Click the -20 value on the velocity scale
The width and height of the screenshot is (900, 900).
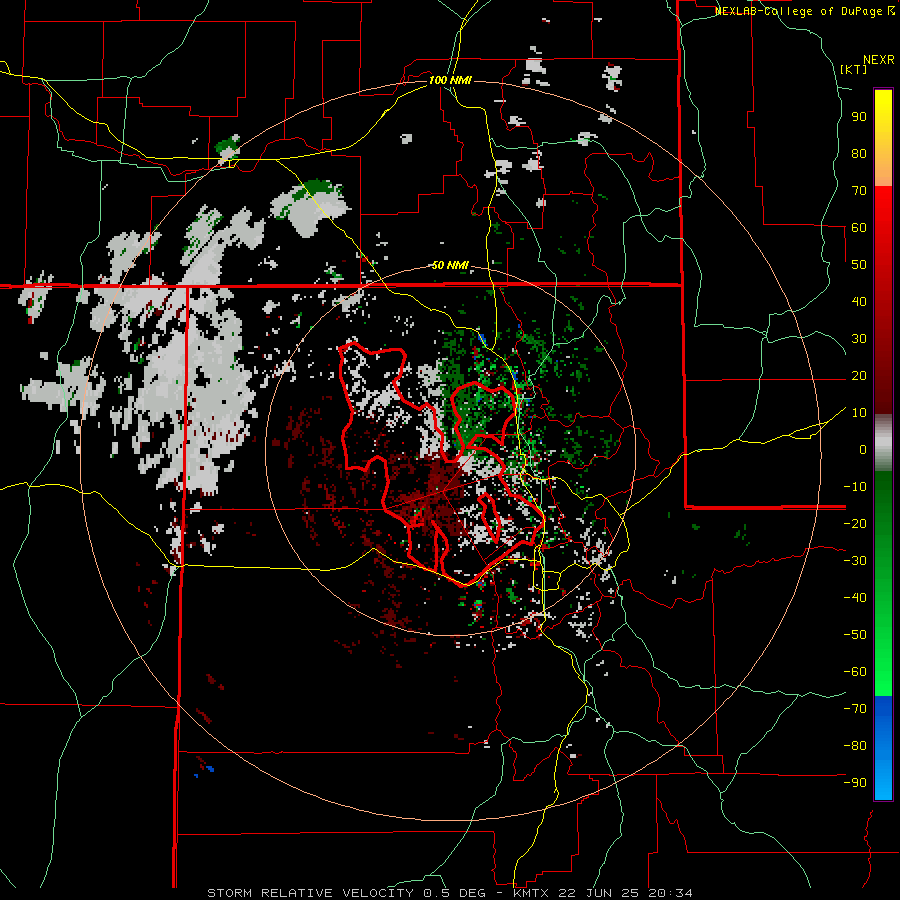[855, 524]
